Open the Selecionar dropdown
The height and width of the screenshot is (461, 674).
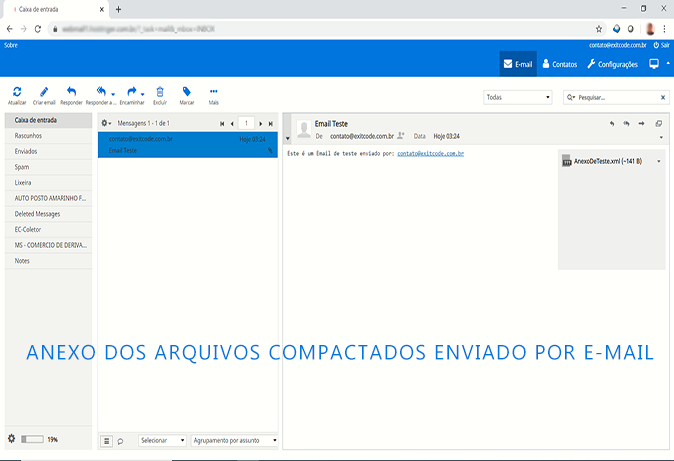click(162, 440)
